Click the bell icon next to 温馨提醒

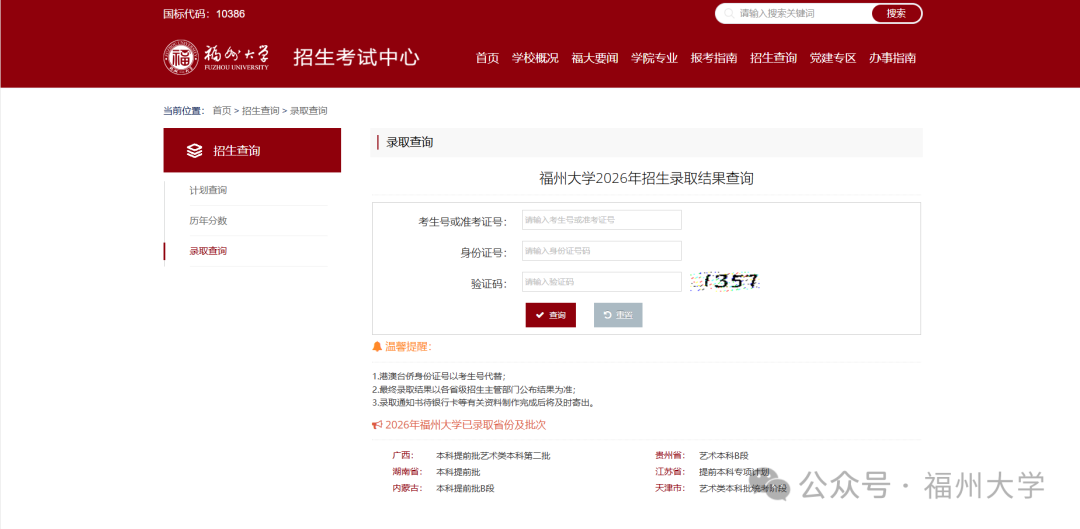[x=377, y=346]
